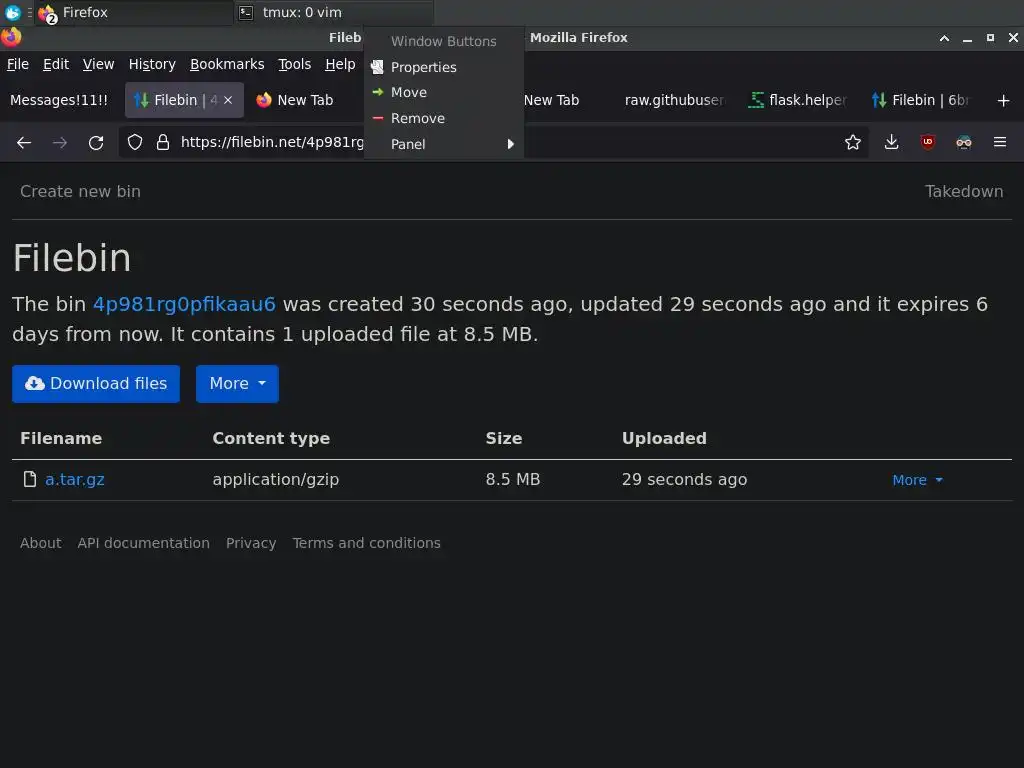
Task: Click the Create new bin link
Action: pos(80,191)
